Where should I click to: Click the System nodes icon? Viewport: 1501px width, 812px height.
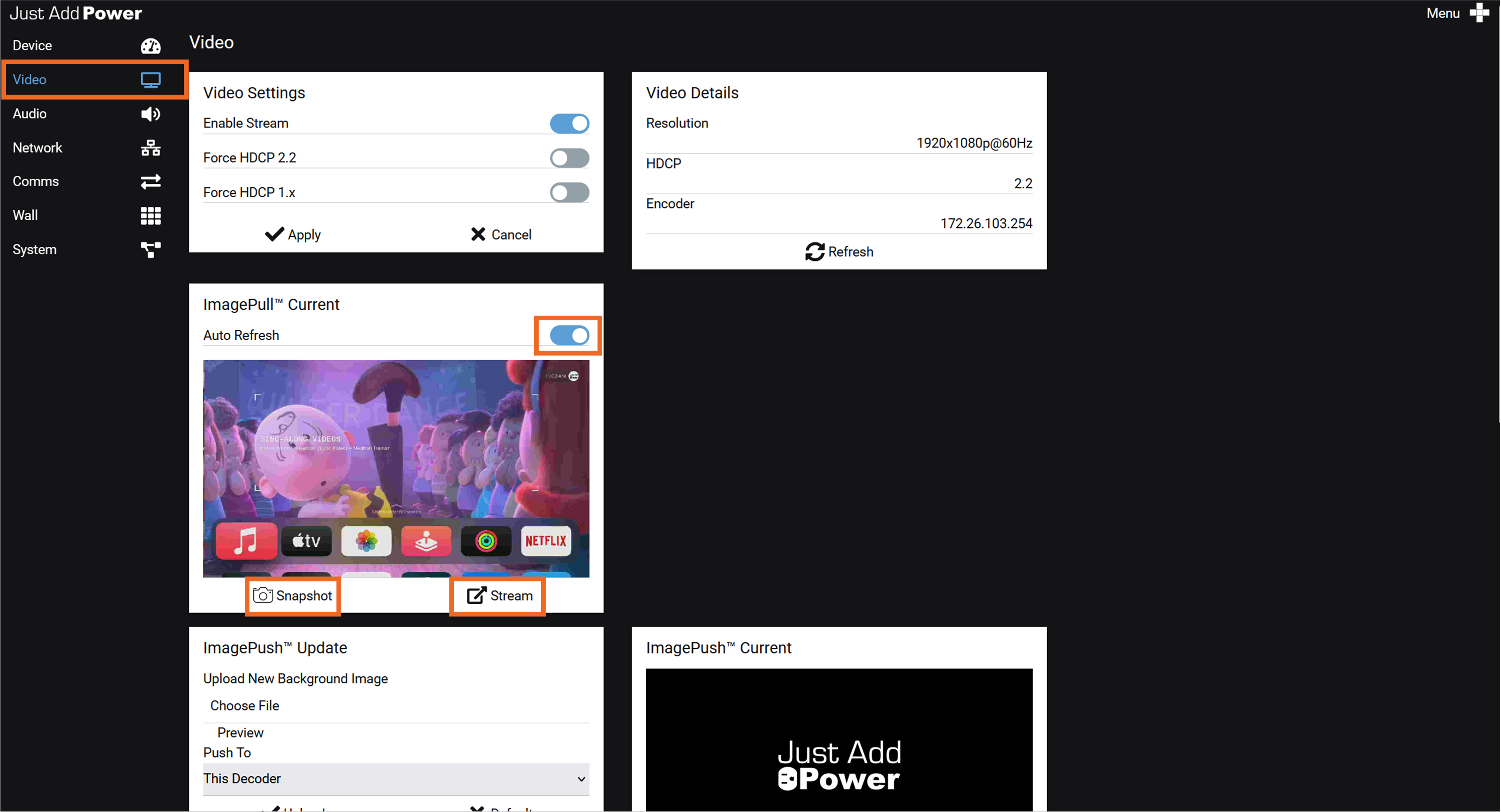(x=150, y=250)
